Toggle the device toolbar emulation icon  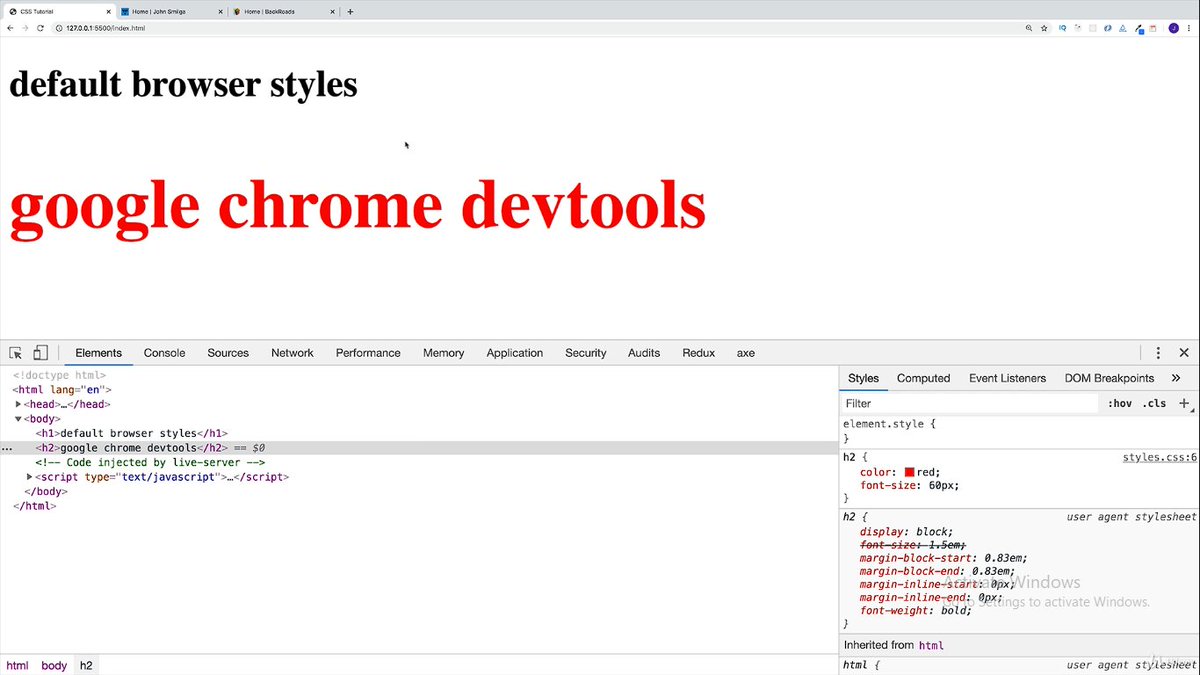pyautogui.click(x=40, y=353)
